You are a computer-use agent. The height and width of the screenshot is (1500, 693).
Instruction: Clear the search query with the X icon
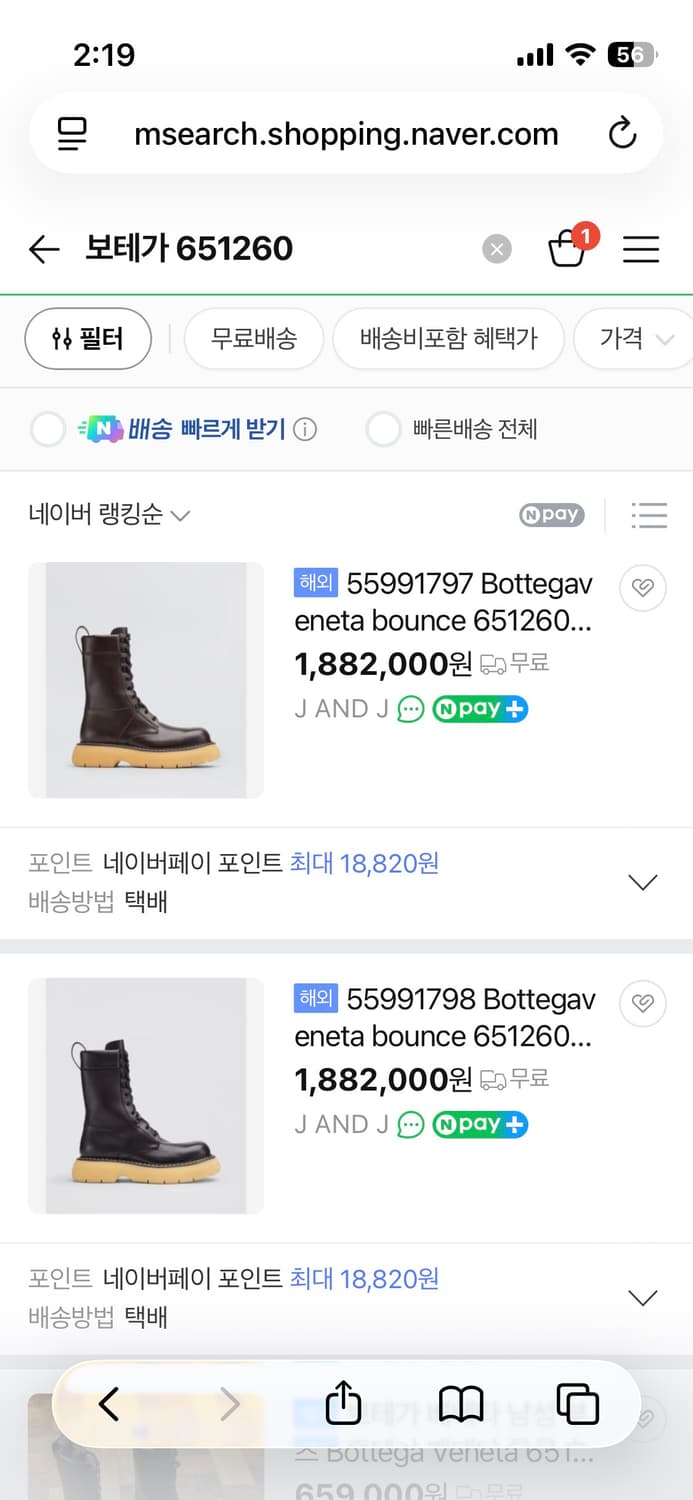497,249
